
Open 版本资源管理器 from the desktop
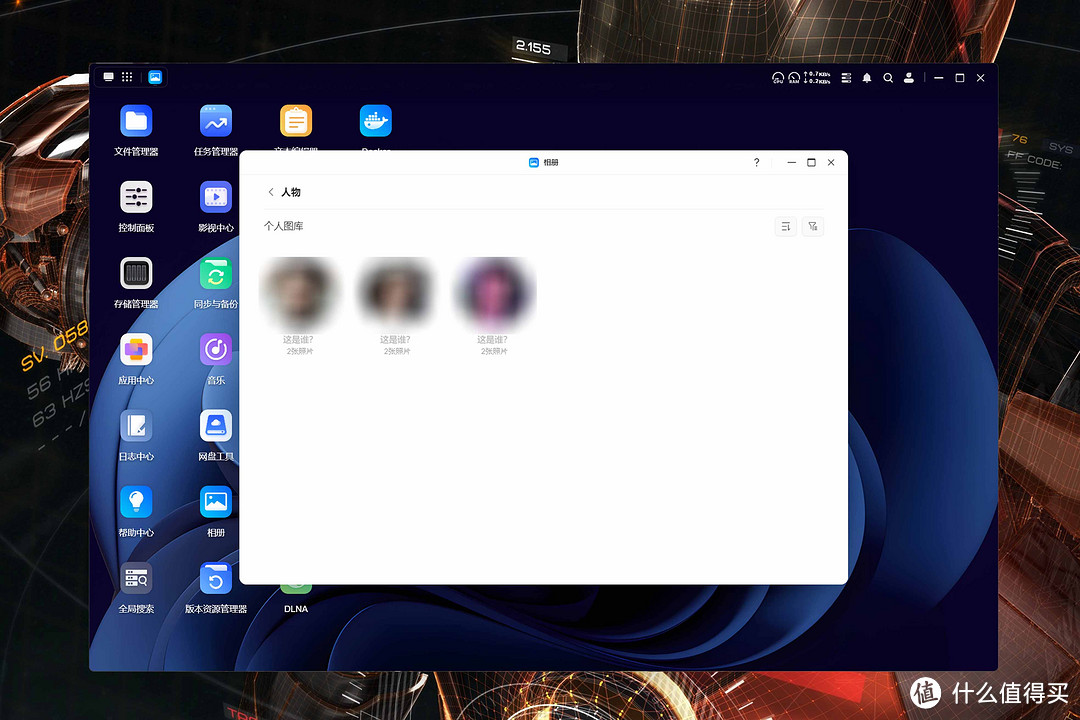[215, 578]
